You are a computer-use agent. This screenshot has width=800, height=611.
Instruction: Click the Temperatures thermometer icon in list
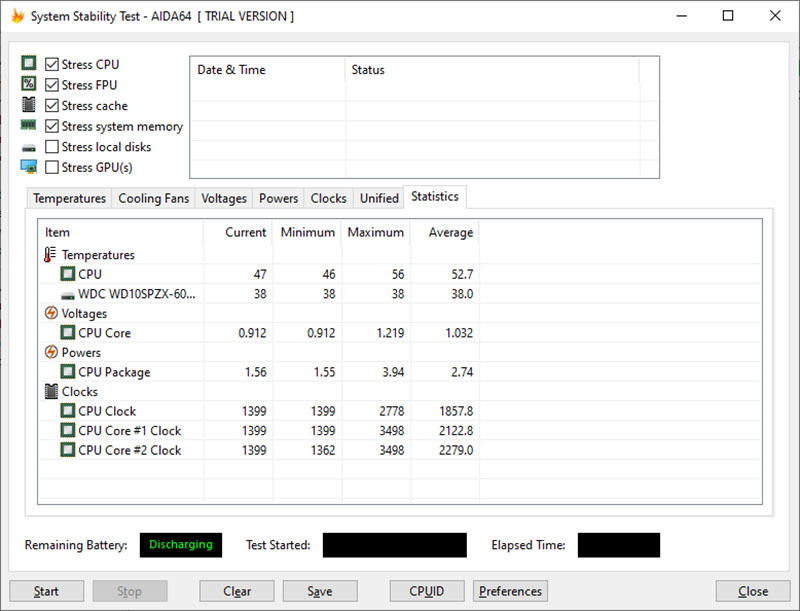tap(50, 254)
